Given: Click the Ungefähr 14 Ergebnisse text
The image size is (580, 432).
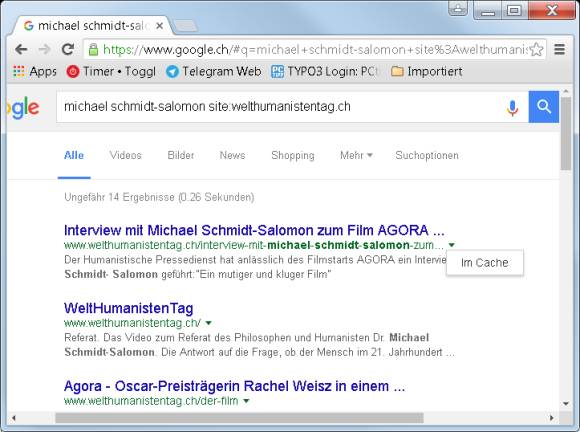Looking at the screenshot, I should (x=159, y=197).
